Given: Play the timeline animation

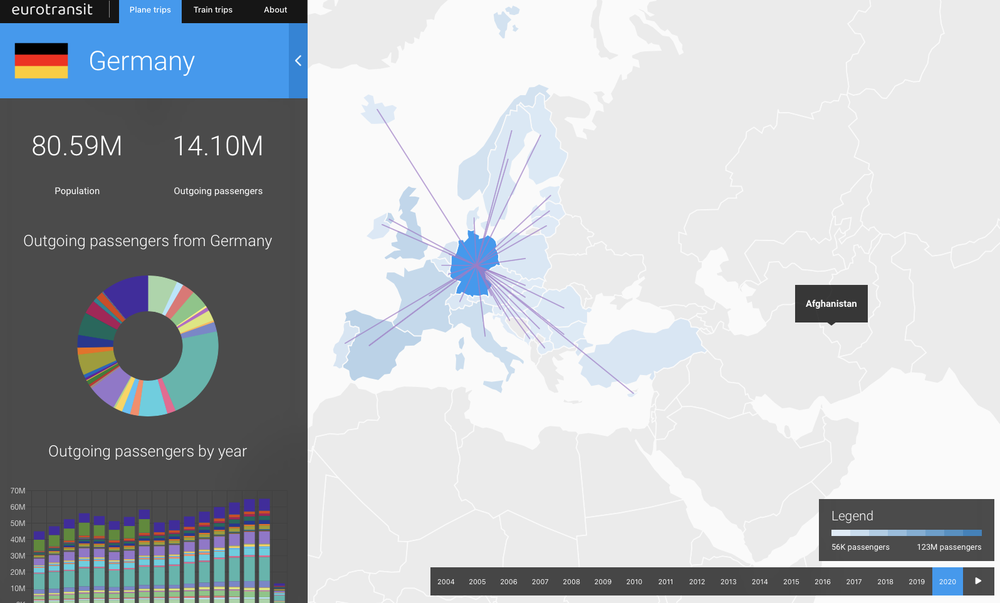Looking at the screenshot, I should tap(978, 581).
